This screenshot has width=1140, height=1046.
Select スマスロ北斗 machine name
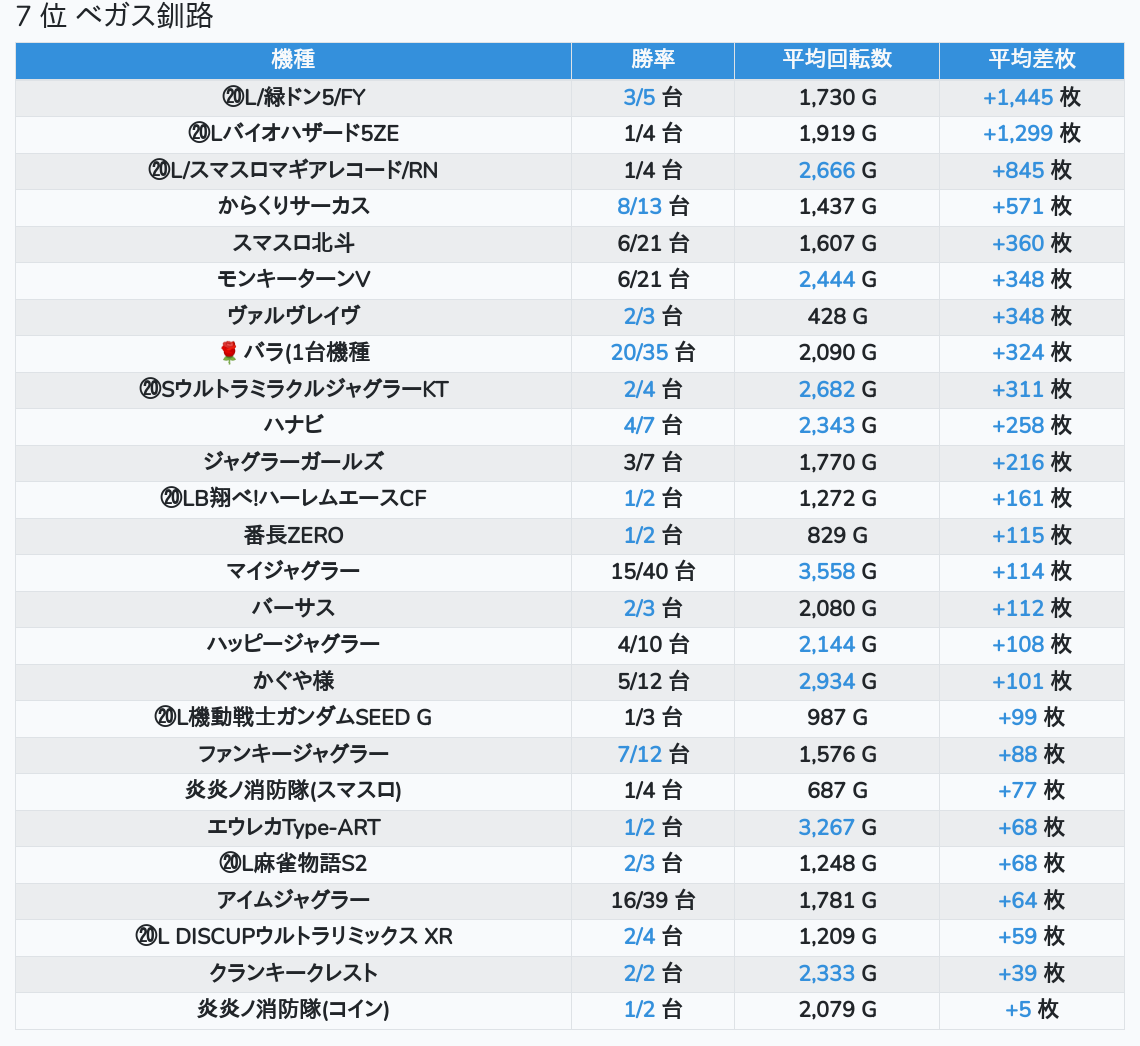(293, 244)
